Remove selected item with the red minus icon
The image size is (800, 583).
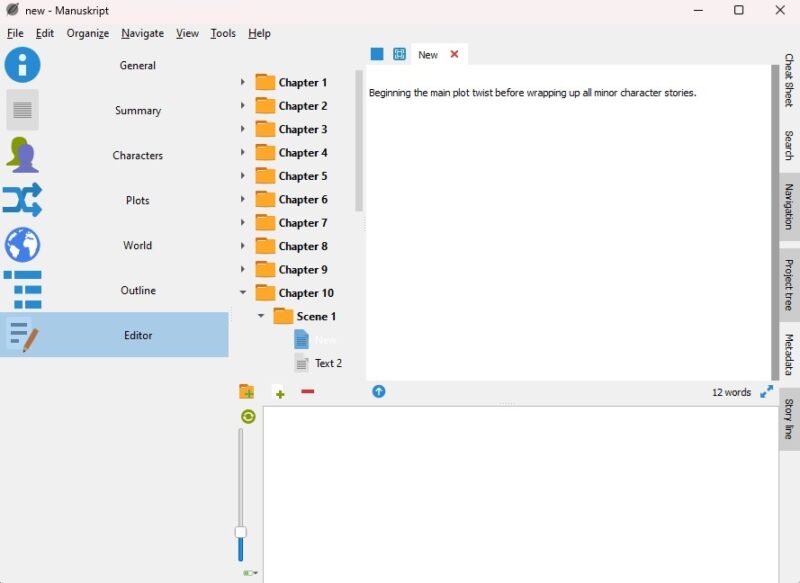click(x=307, y=392)
